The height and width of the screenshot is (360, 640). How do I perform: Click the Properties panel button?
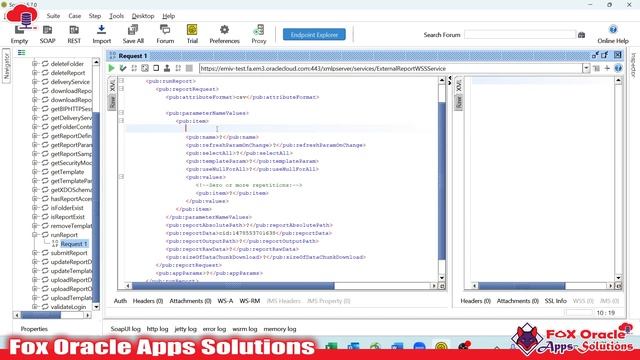34,329
